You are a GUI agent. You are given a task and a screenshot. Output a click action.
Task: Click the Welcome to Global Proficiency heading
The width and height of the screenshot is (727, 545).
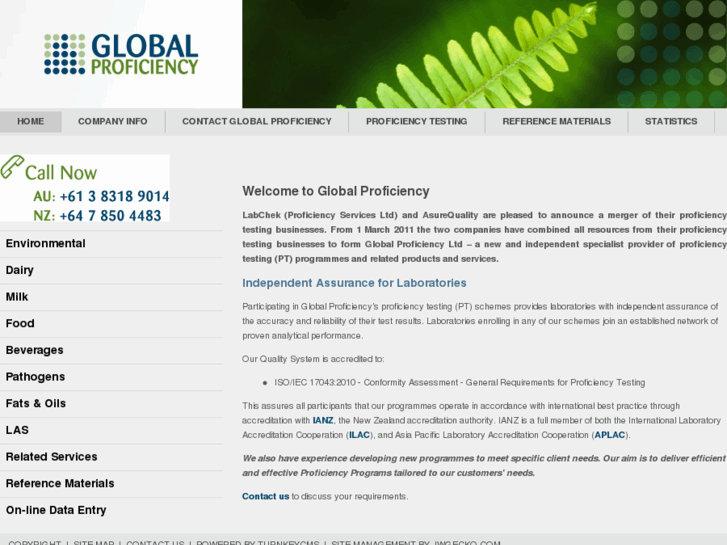[x=336, y=191]
